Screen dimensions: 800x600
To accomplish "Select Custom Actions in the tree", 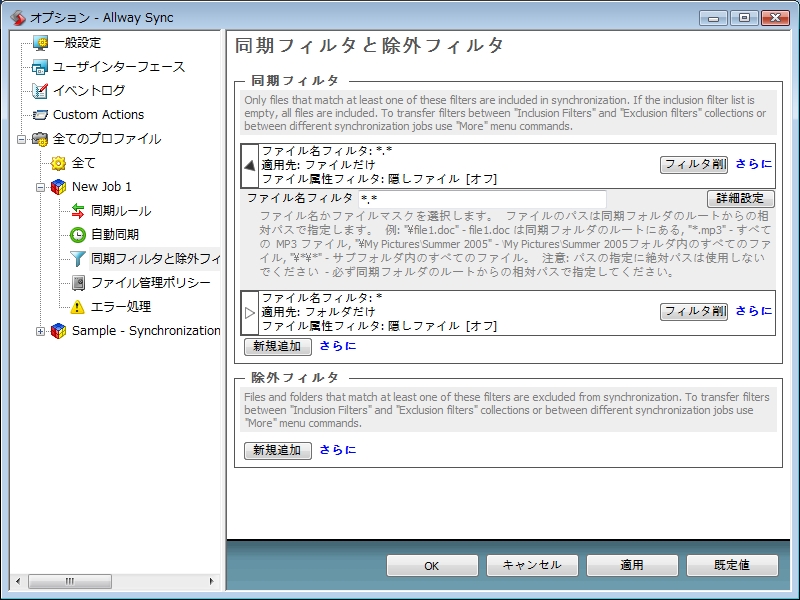I will (98, 115).
